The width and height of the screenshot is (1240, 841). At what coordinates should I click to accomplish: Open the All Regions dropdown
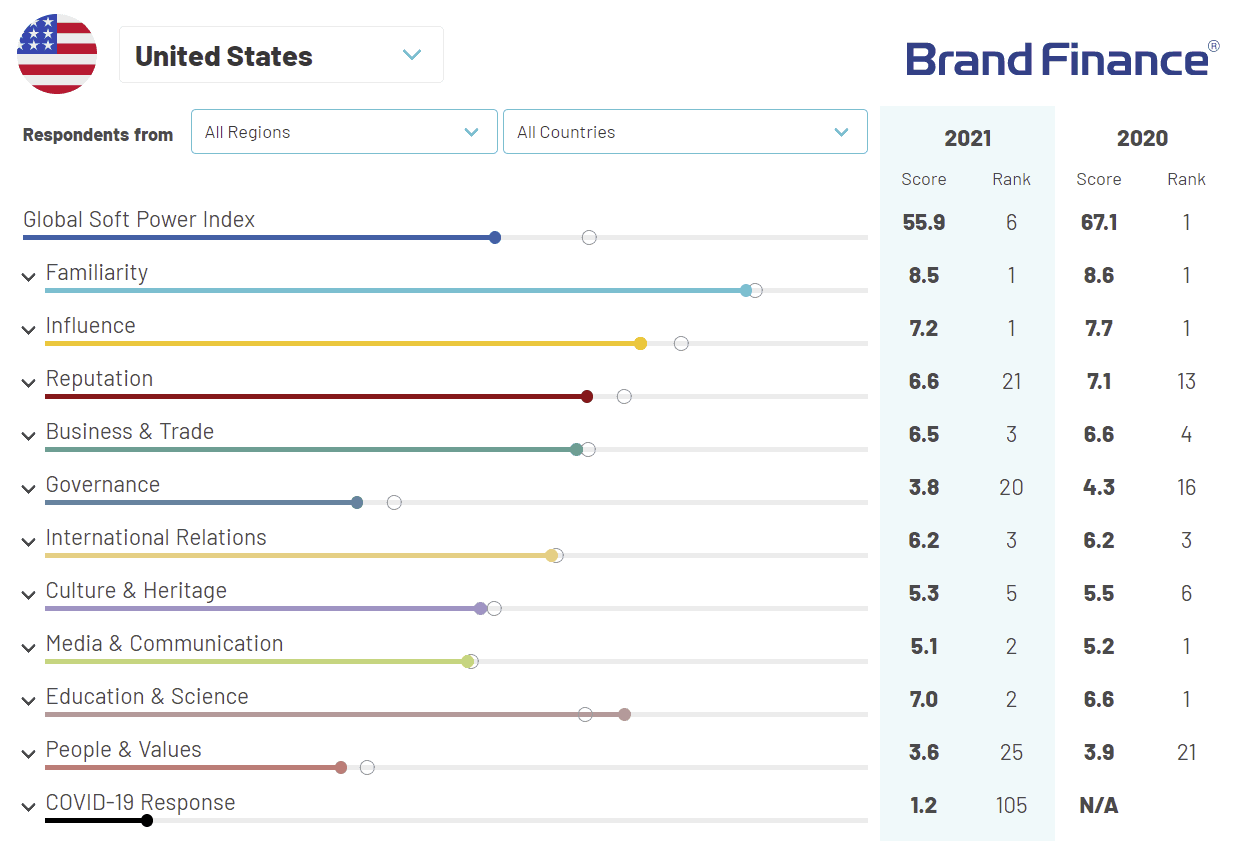click(343, 132)
